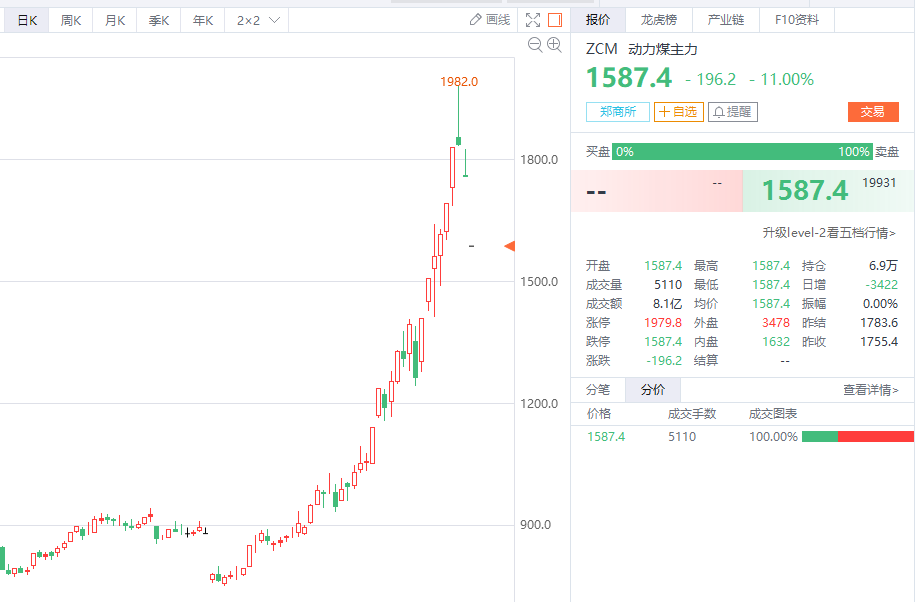
Task: Click the orange current price arrow marker
Action: pos(509,246)
